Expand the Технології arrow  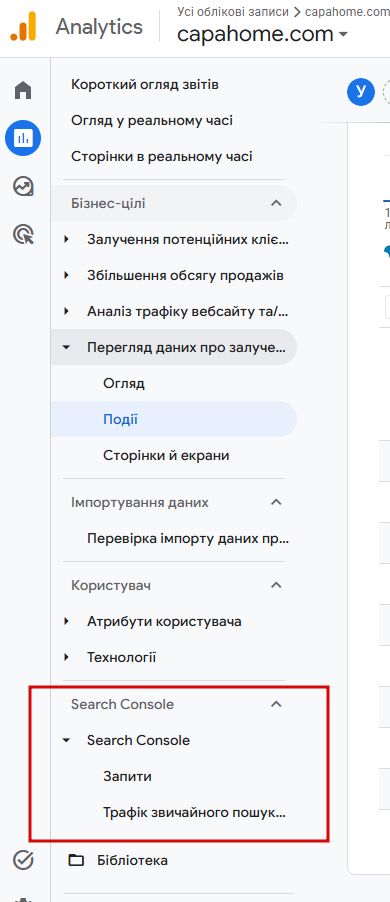click(67, 657)
